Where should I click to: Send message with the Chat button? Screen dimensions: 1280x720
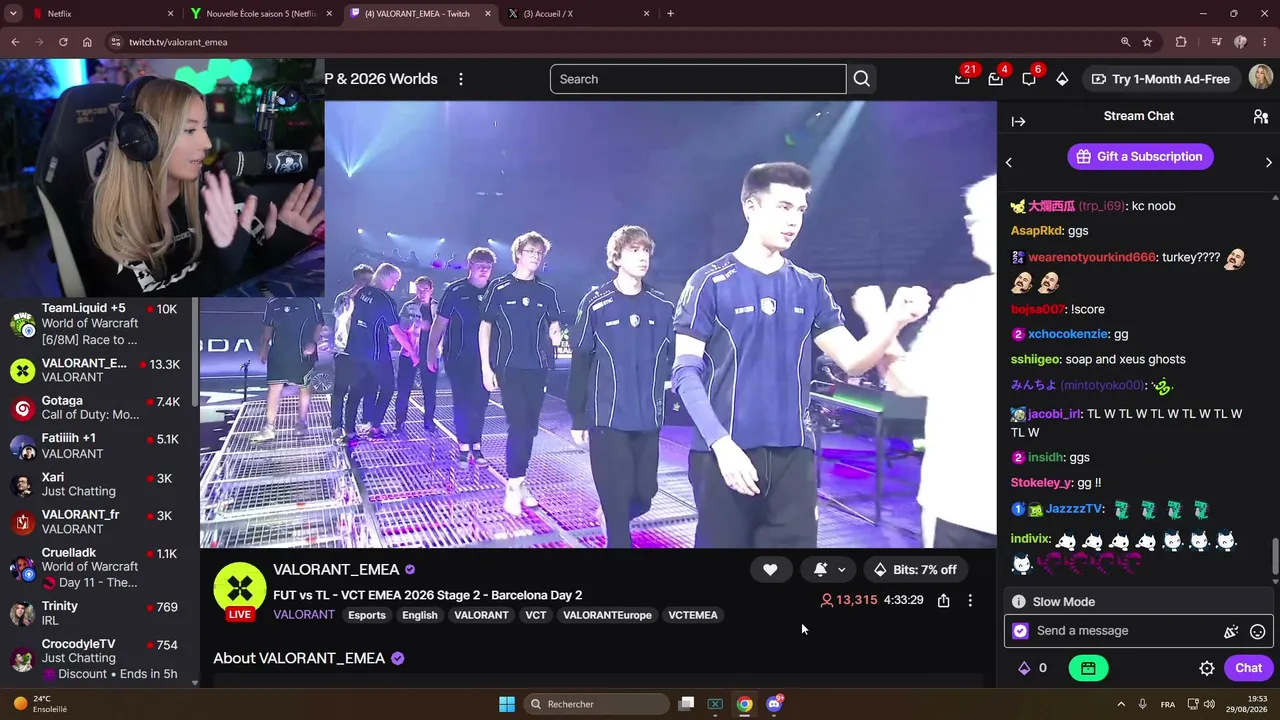pyautogui.click(x=1249, y=668)
